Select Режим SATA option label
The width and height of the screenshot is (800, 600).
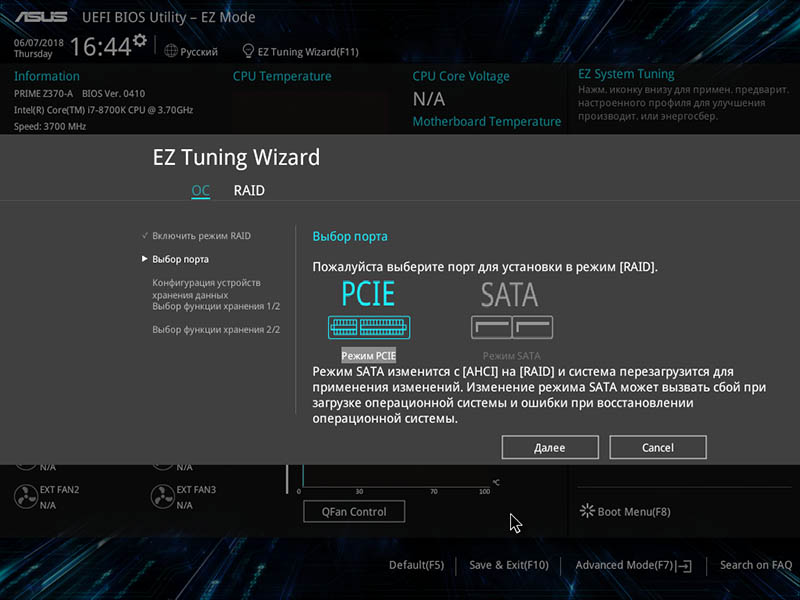pos(511,356)
